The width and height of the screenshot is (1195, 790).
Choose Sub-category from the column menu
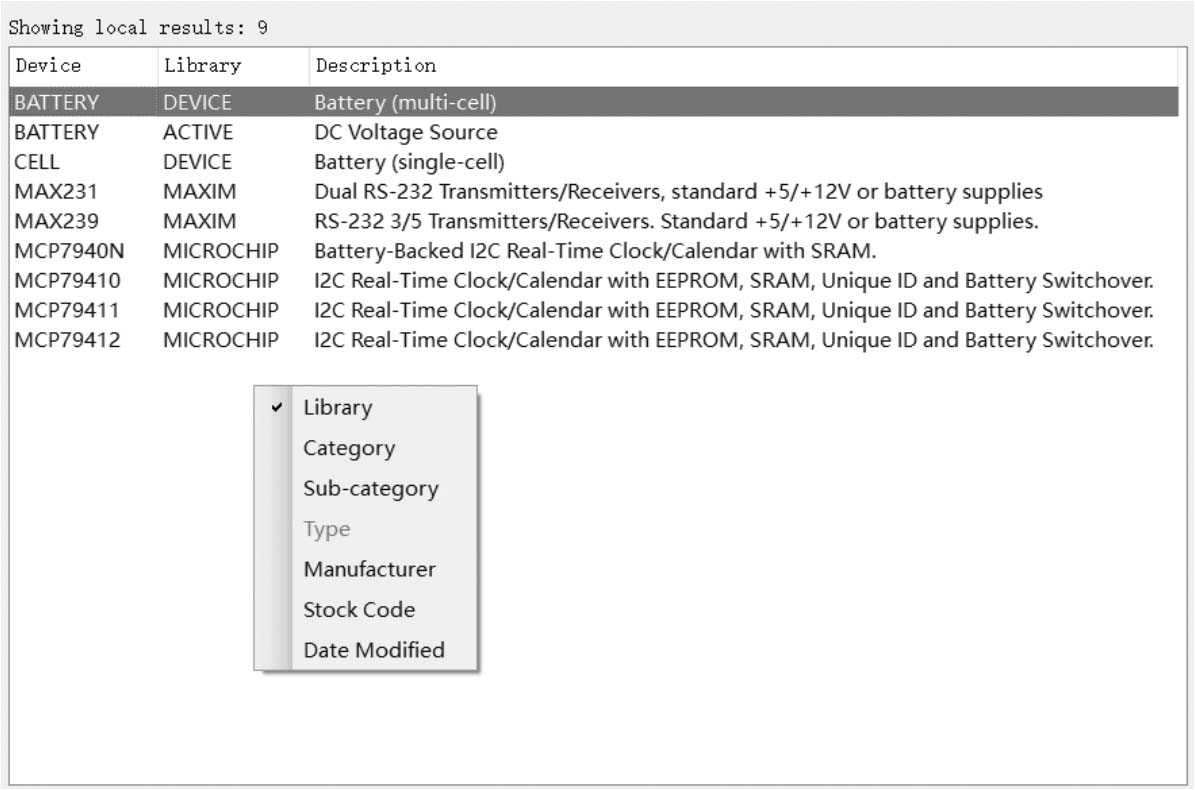click(370, 489)
